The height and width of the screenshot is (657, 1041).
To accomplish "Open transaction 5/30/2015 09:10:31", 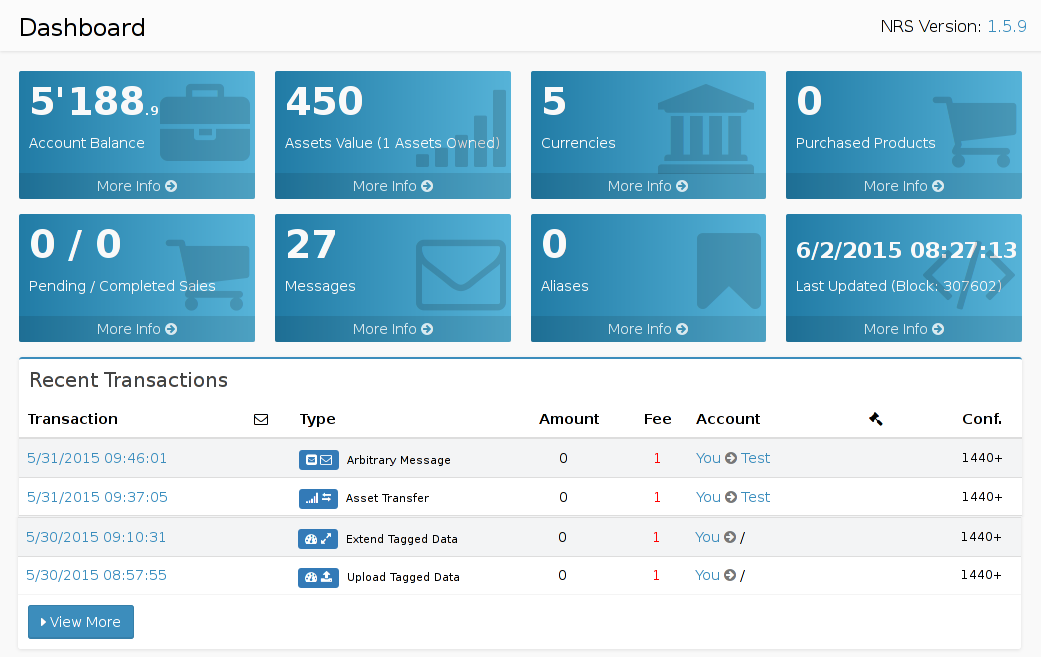I will pyautogui.click(x=96, y=537).
